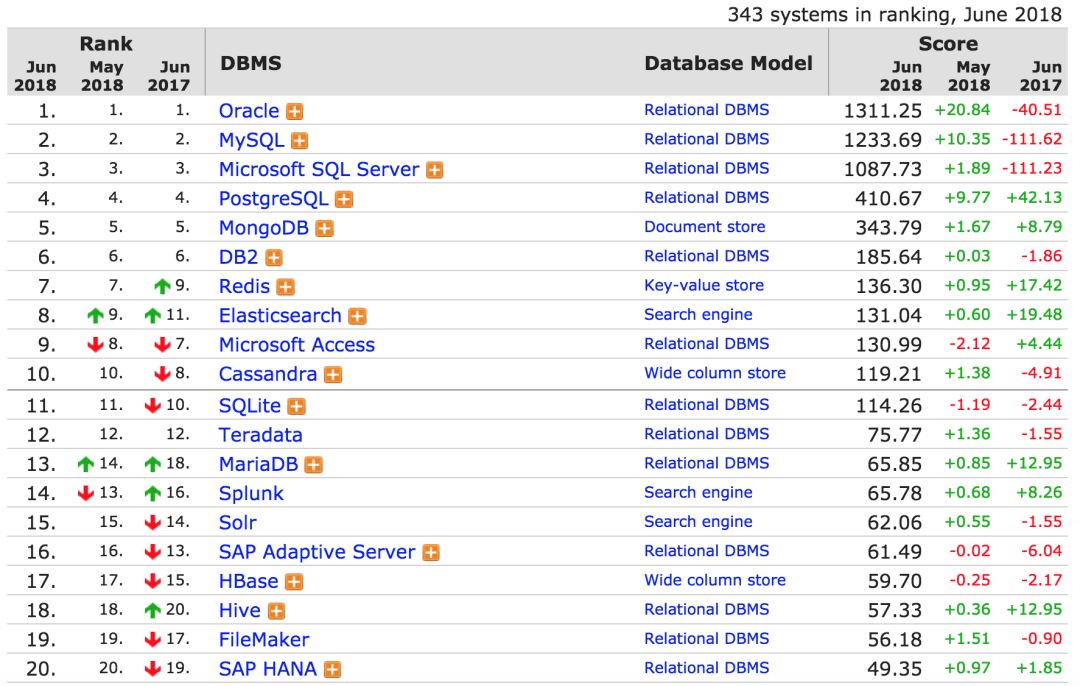Click the plus icon next to Elasticsearch
Viewport: 1080px width, 686px height.
tap(357, 317)
